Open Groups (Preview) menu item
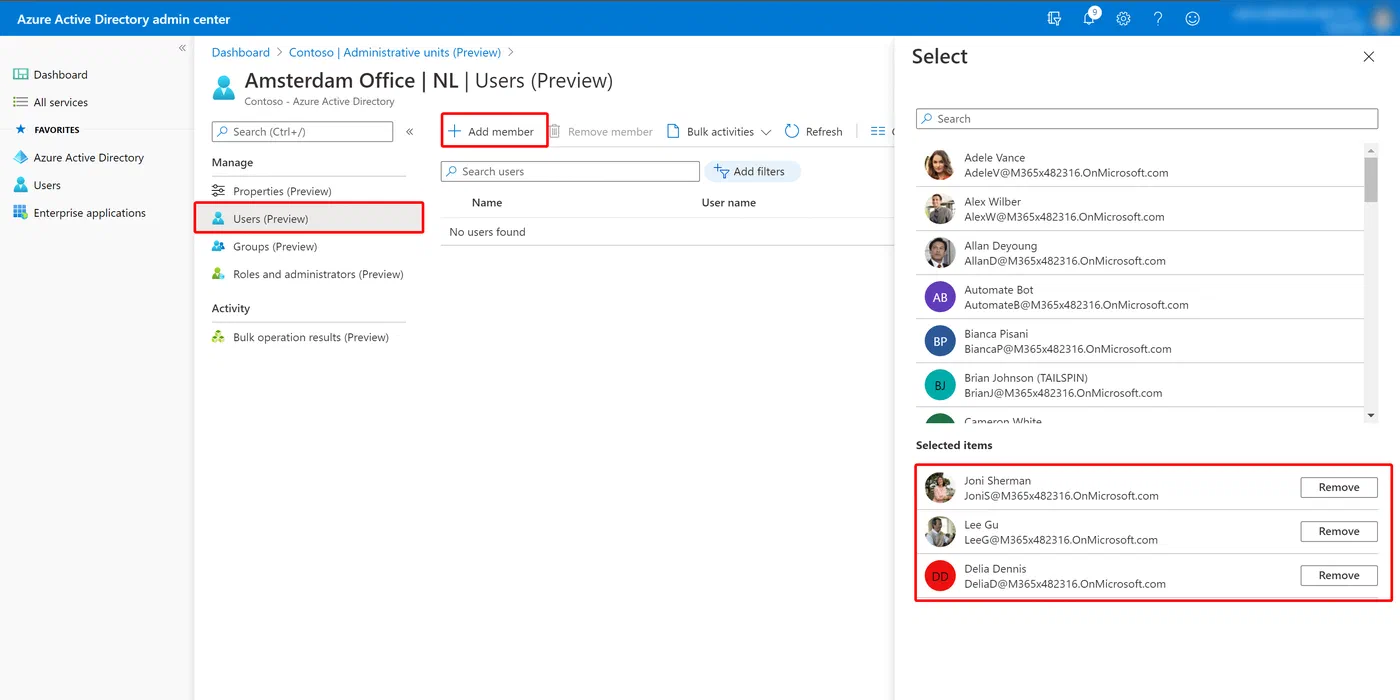 [x=275, y=246]
